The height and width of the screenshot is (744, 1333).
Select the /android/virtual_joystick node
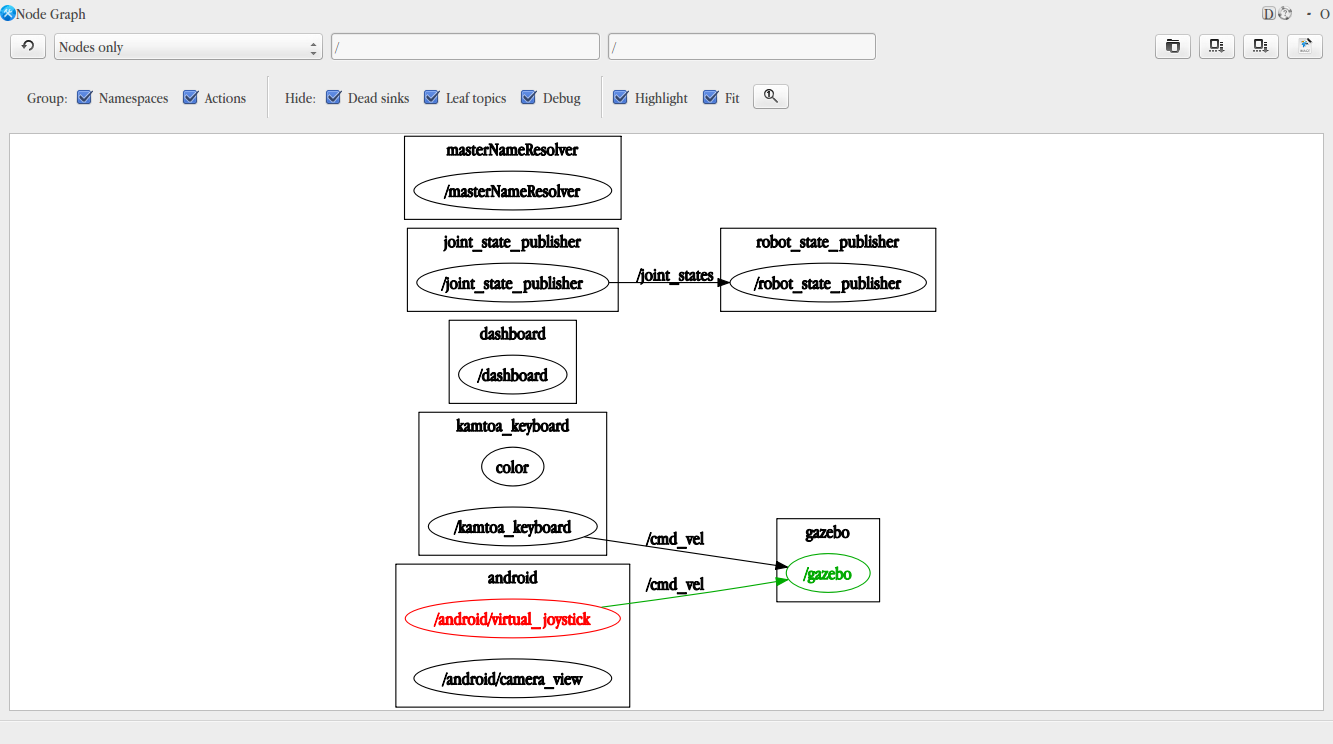pyautogui.click(x=512, y=619)
